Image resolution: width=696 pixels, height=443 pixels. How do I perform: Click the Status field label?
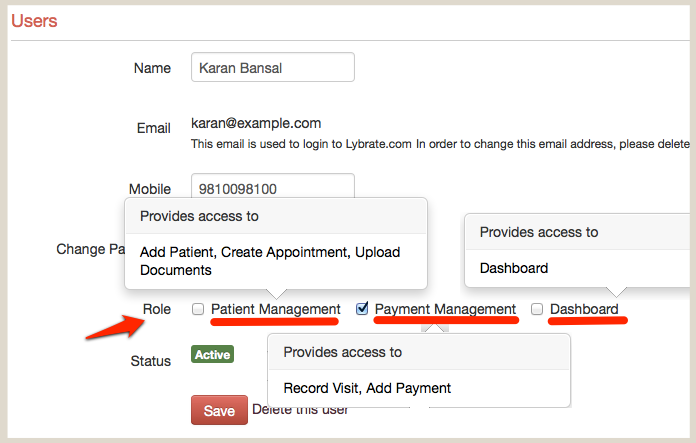tap(151, 360)
